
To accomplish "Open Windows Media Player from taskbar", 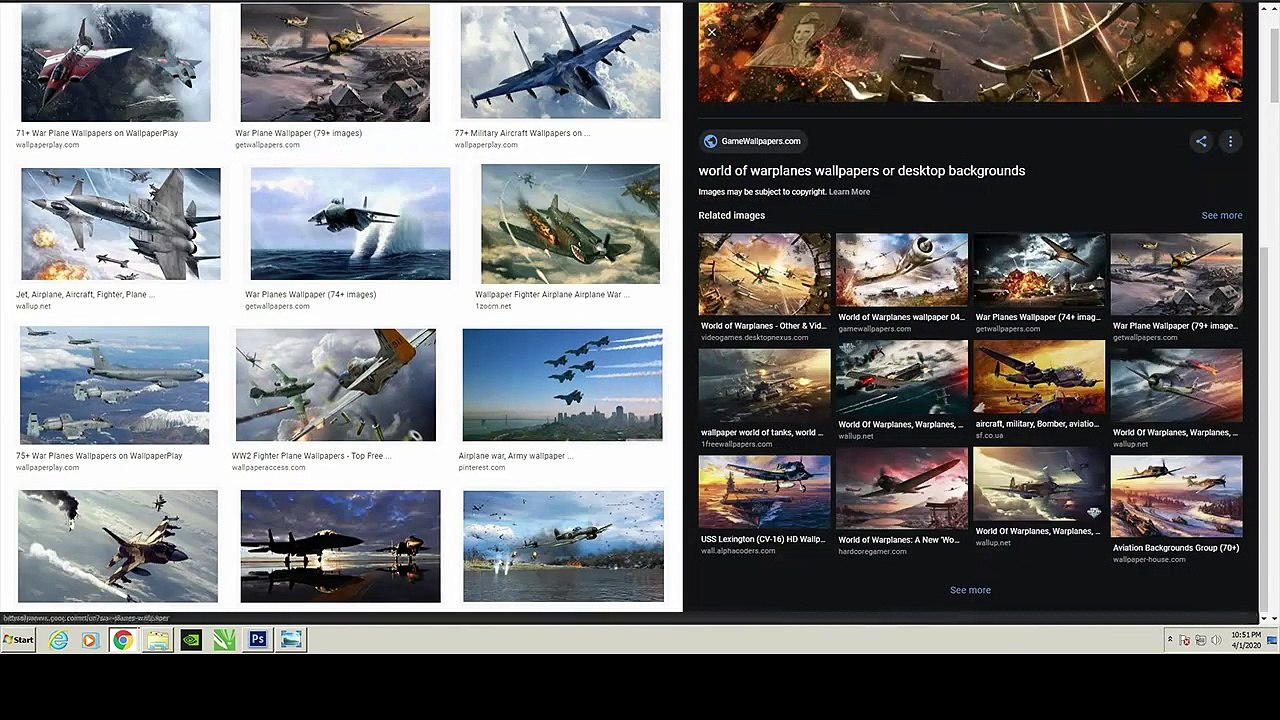I will pyautogui.click(x=90, y=640).
